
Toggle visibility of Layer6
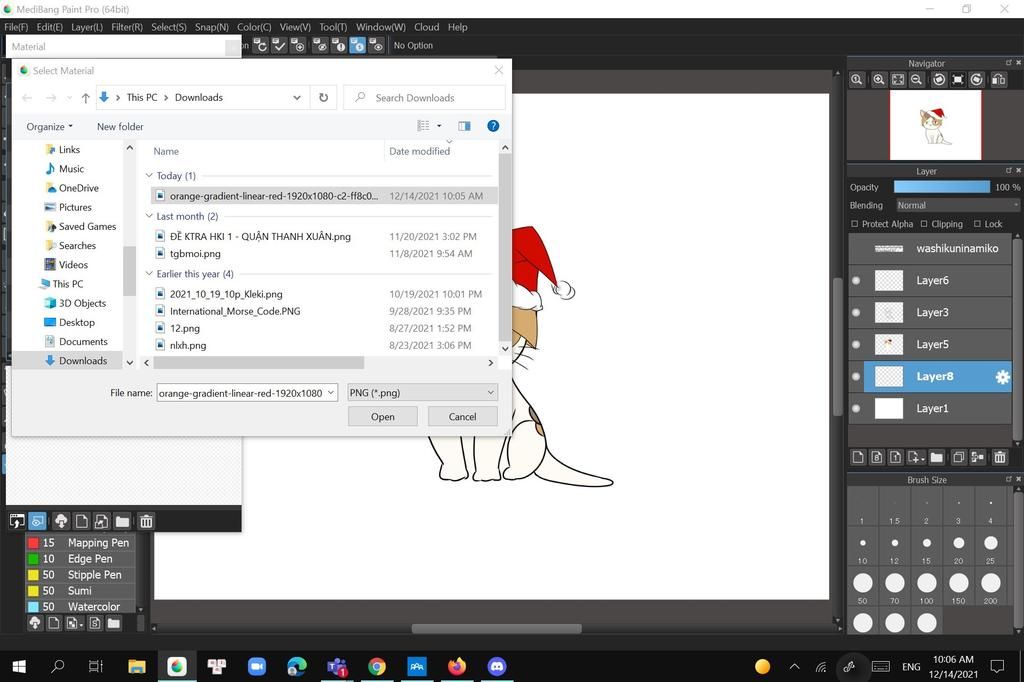[x=856, y=281]
